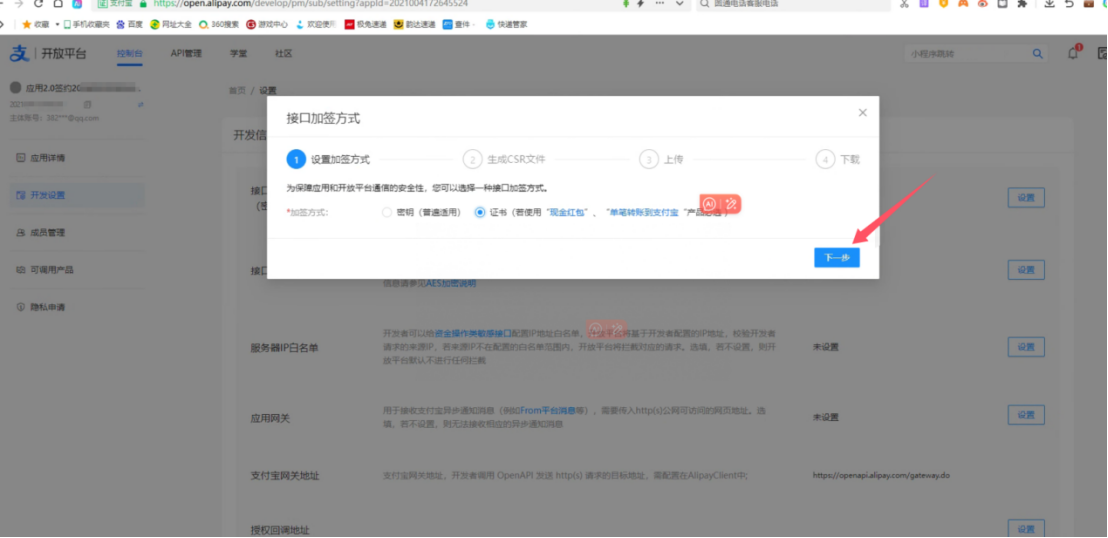Close the 接口加签方式 dialog
This screenshot has width=1108, height=538.
coord(862,112)
